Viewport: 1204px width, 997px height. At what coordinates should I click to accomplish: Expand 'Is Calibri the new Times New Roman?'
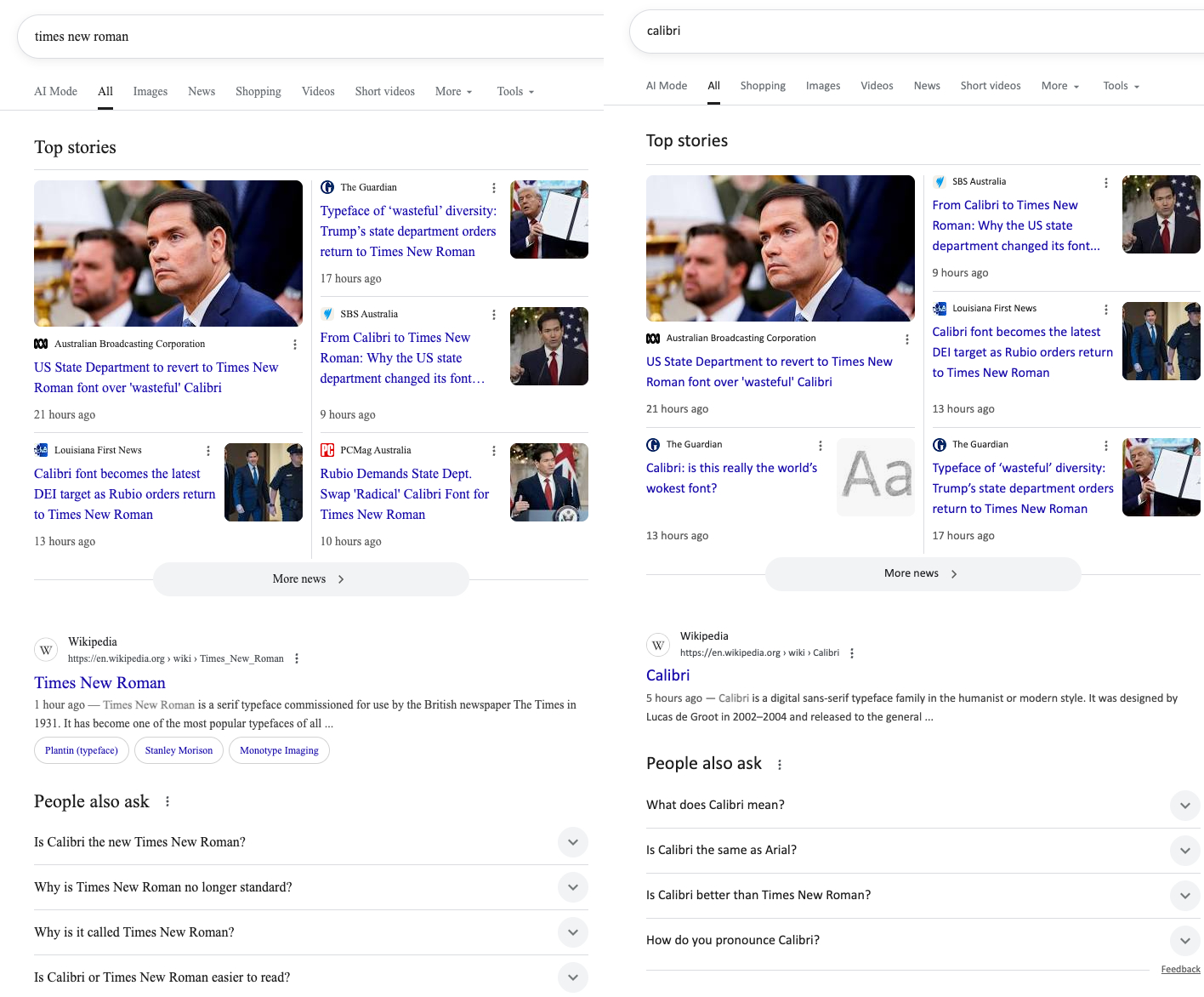[x=311, y=842]
